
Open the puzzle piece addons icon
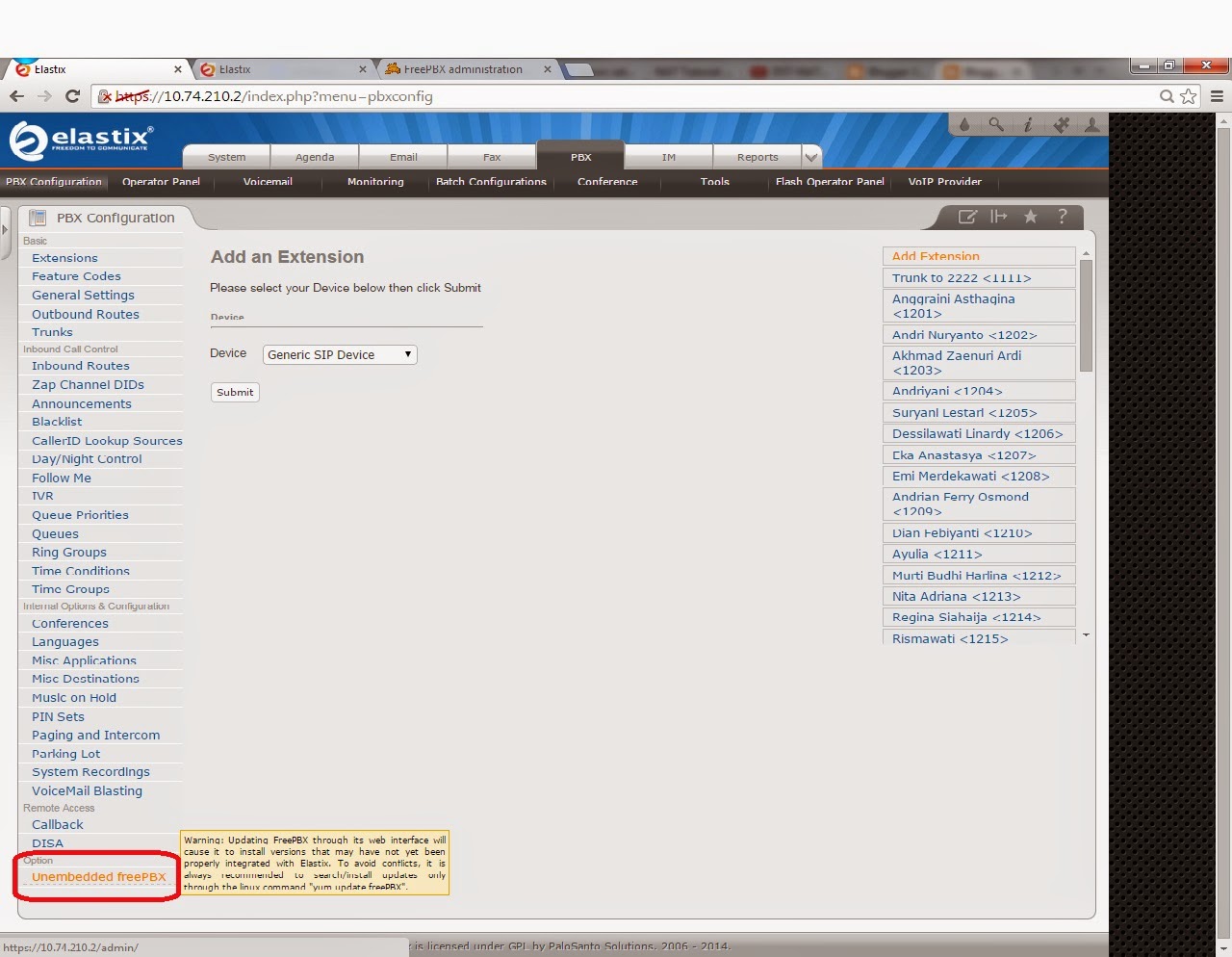click(x=1061, y=124)
